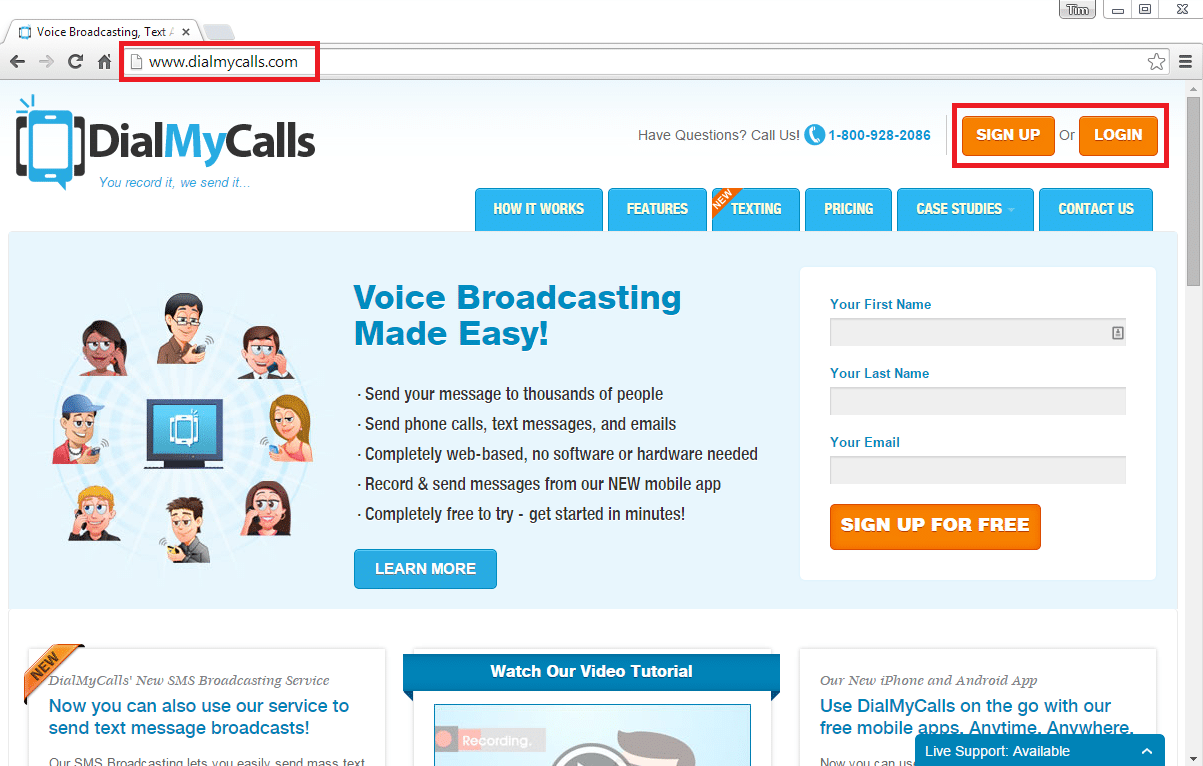Play the video tutorial thumbnail

point(592,735)
